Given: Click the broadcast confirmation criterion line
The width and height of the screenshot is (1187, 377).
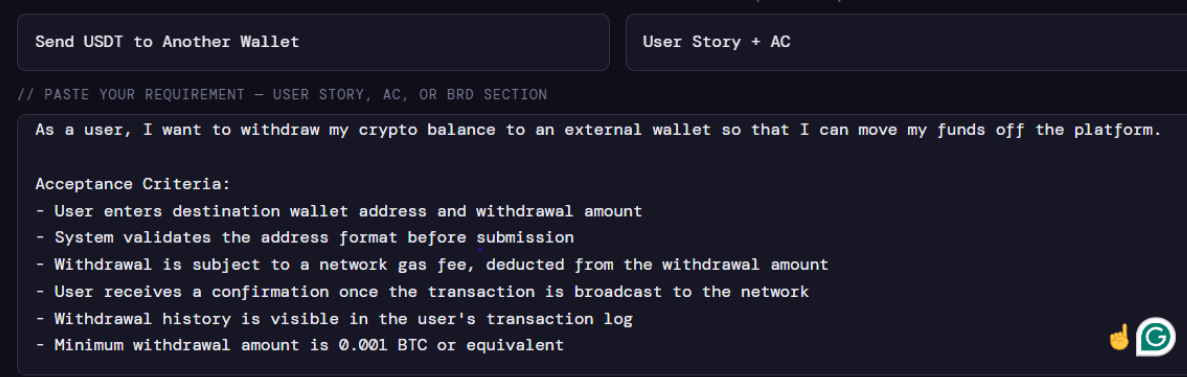Looking at the screenshot, I should tap(422, 291).
